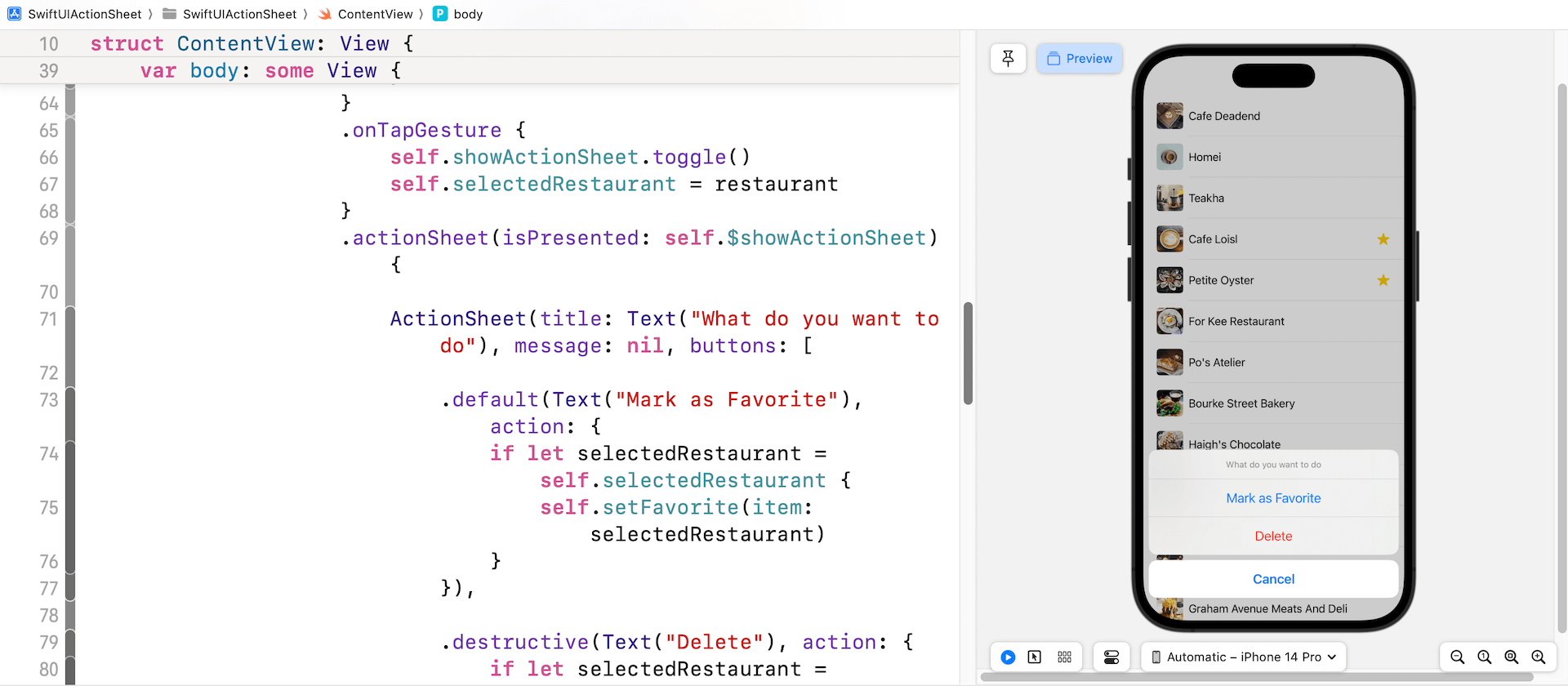Click the var body sticky header line
This screenshot has height=686, width=1568.
click(x=479, y=70)
